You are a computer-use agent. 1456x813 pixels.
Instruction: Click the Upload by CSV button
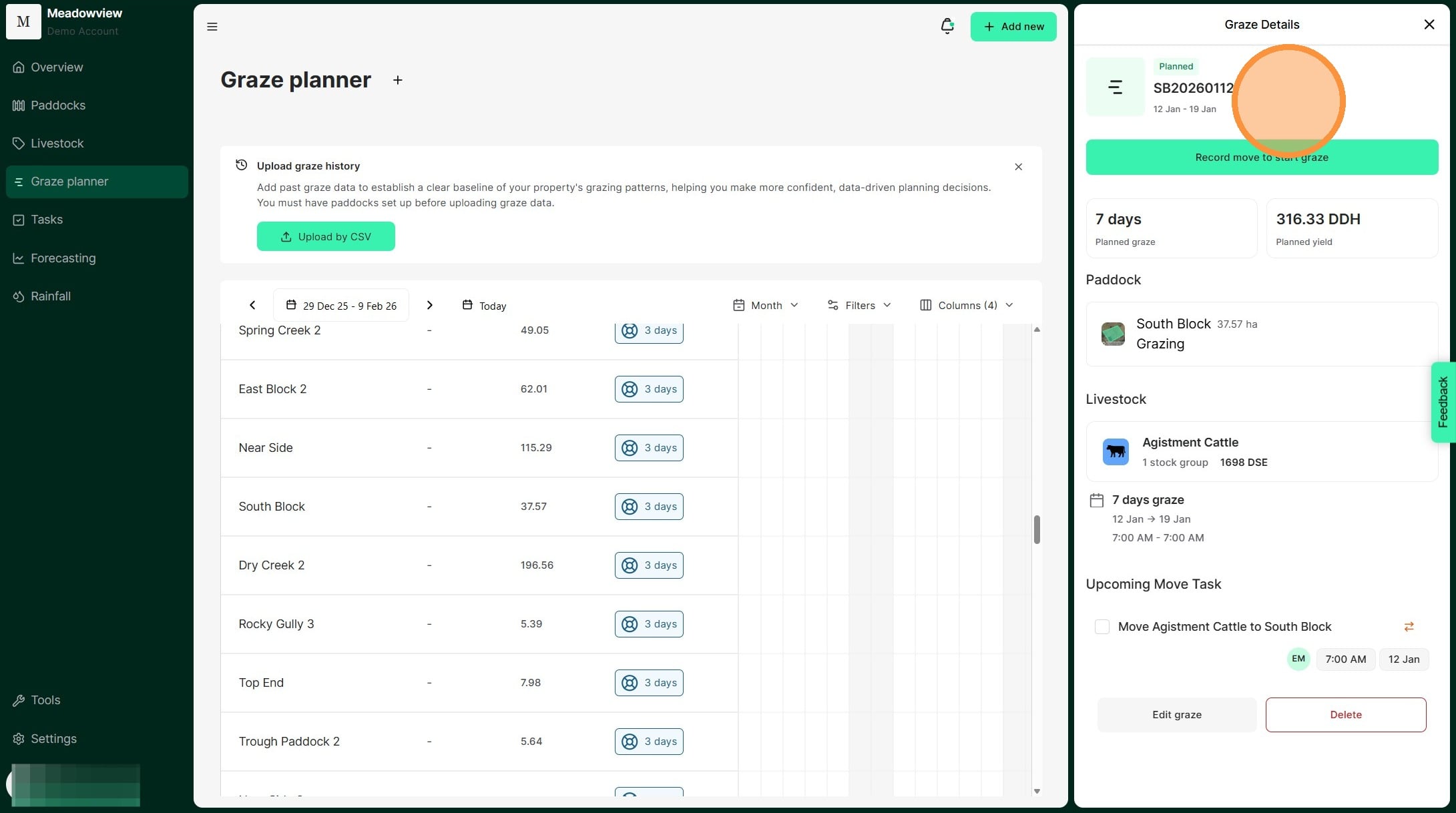pos(326,236)
